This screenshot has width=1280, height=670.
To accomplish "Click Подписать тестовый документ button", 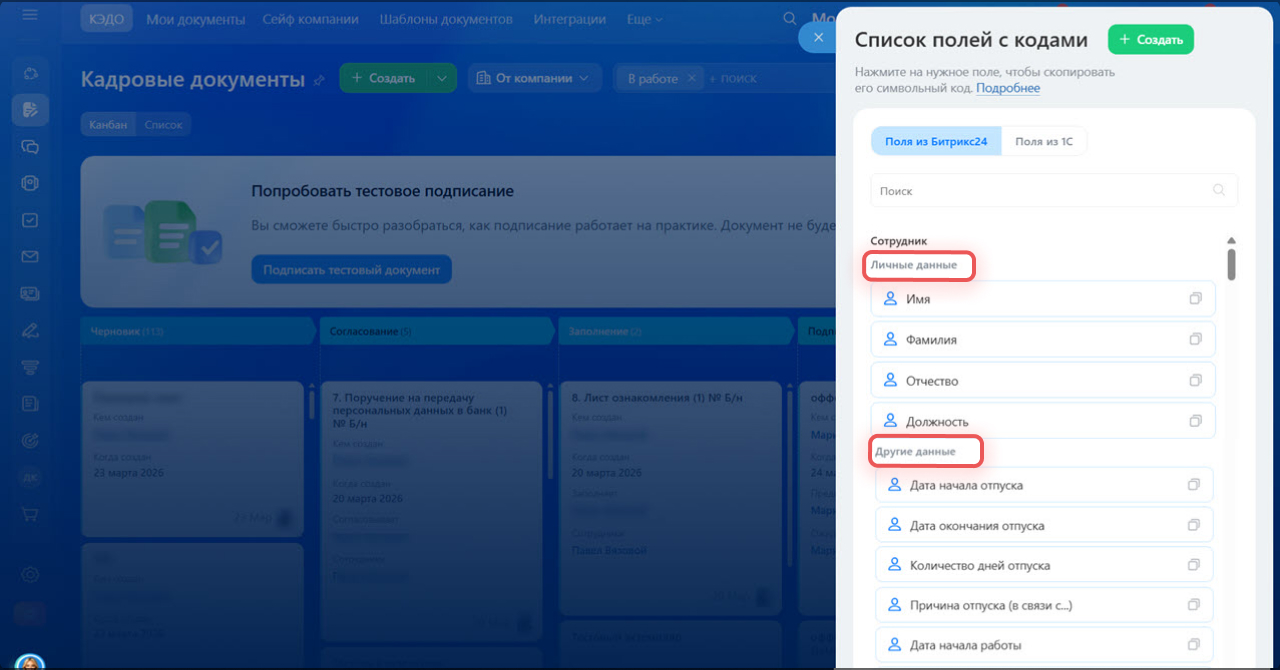I will [x=351, y=270].
